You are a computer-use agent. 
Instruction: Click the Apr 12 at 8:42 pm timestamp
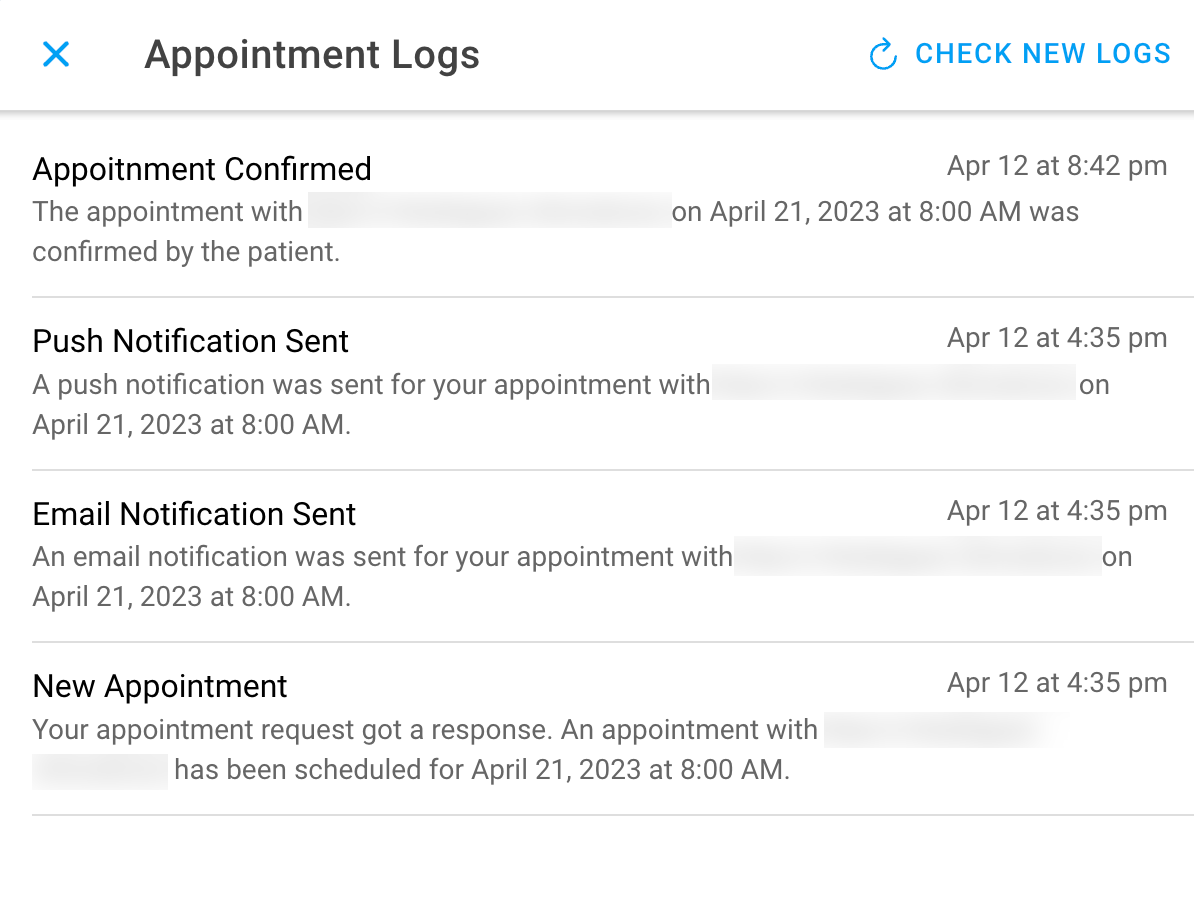point(1057,165)
